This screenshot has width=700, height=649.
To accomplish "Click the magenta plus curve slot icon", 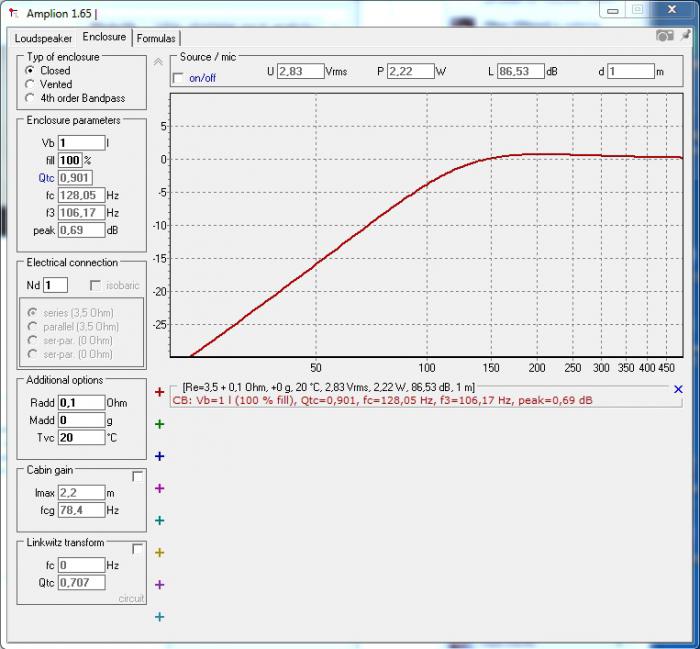I will 159,488.
